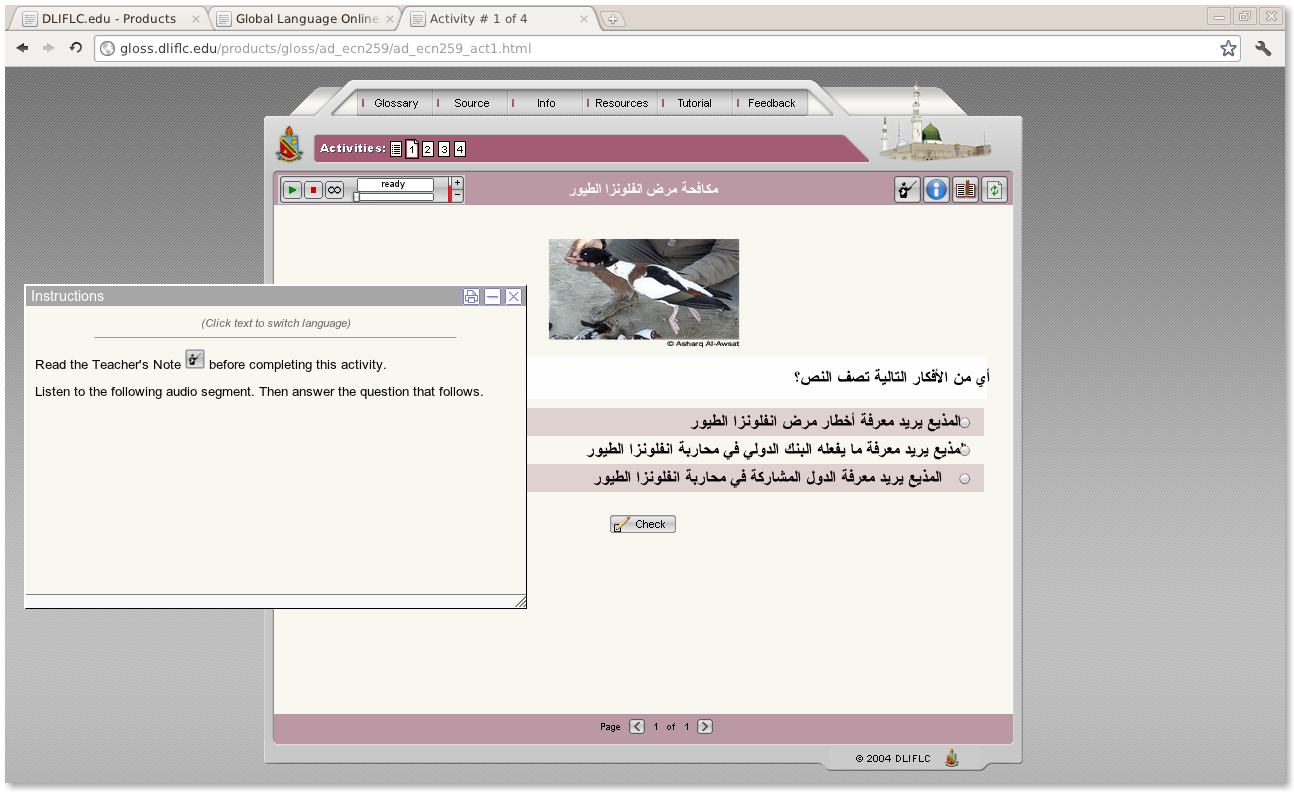Reload the page
The height and width of the screenshot is (792, 1294).
tap(76, 48)
